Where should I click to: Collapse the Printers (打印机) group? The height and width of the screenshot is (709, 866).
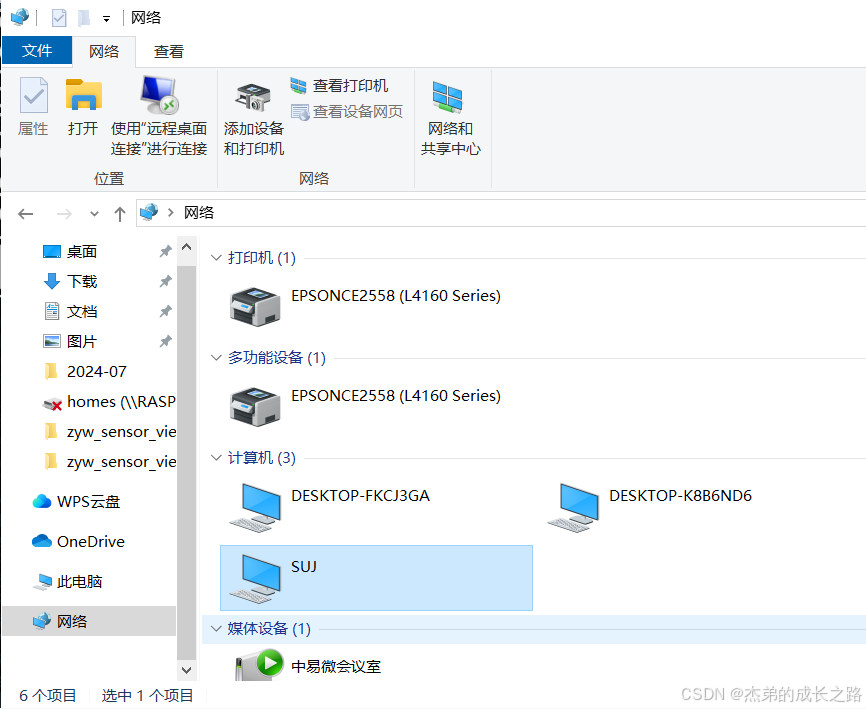(216, 258)
